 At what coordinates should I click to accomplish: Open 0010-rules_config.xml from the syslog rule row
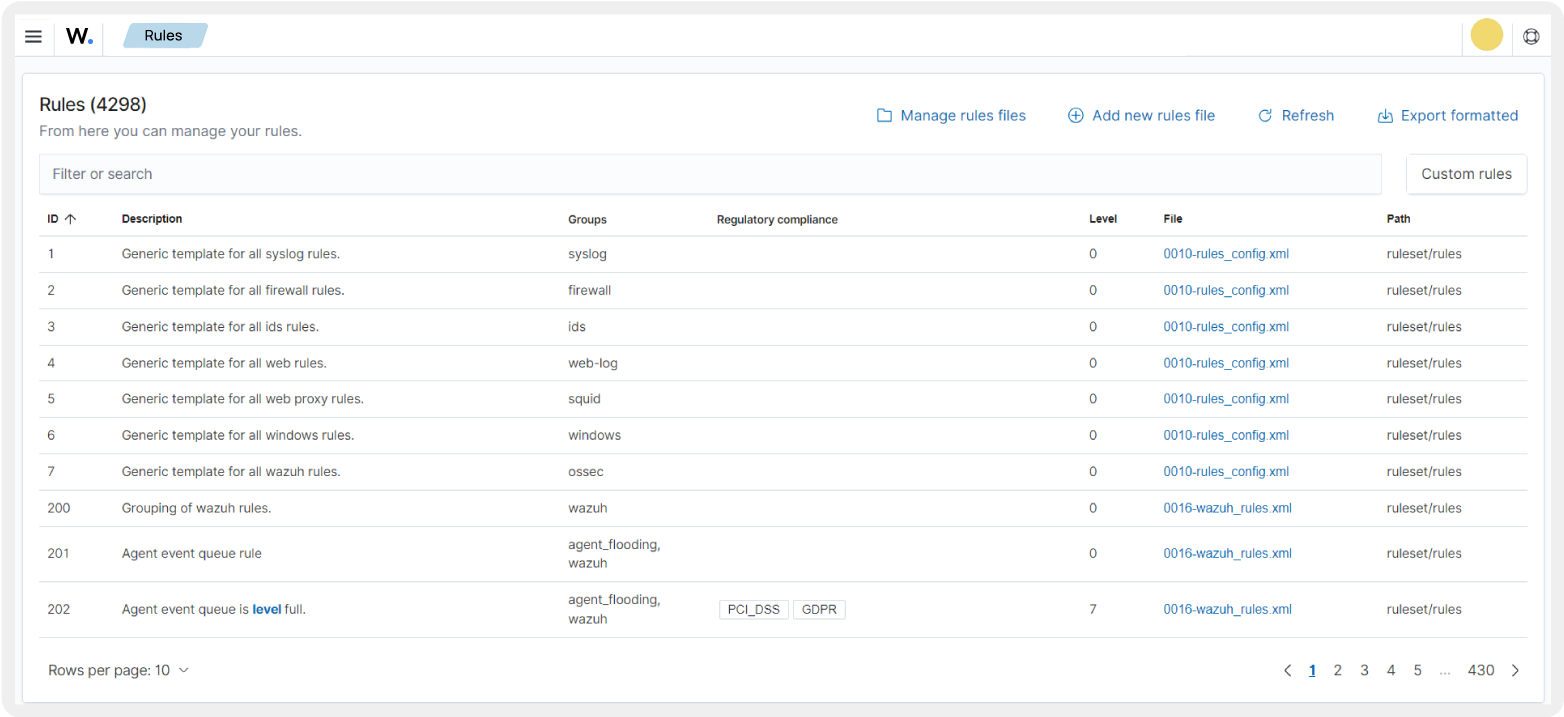point(1226,253)
